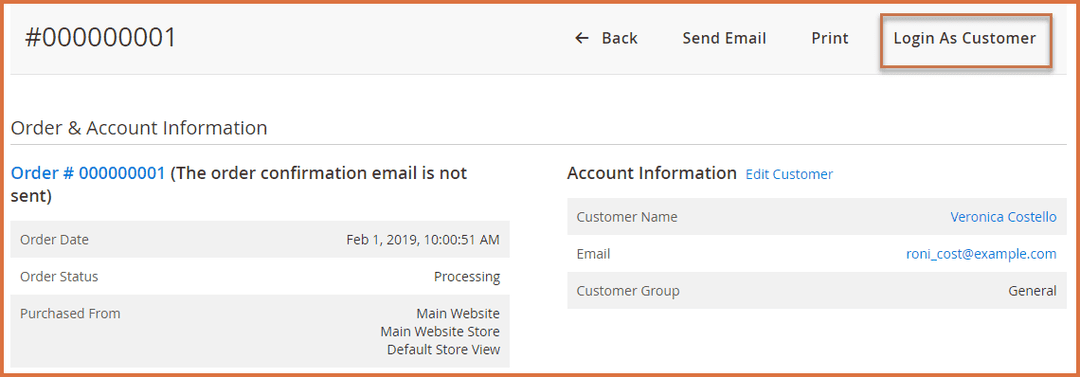This screenshot has height=377, width=1080.
Task: Select the #000000001 page title
Action: pyautogui.click(x=101, y=38)
